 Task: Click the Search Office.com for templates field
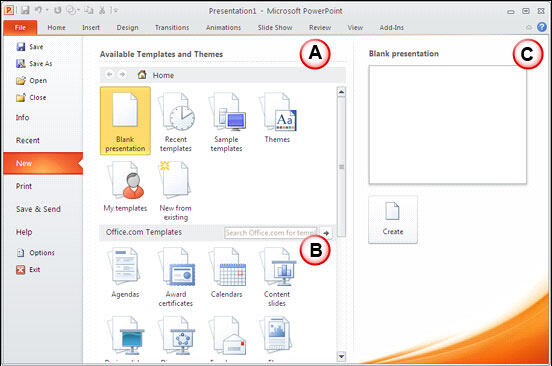(270, 233)
